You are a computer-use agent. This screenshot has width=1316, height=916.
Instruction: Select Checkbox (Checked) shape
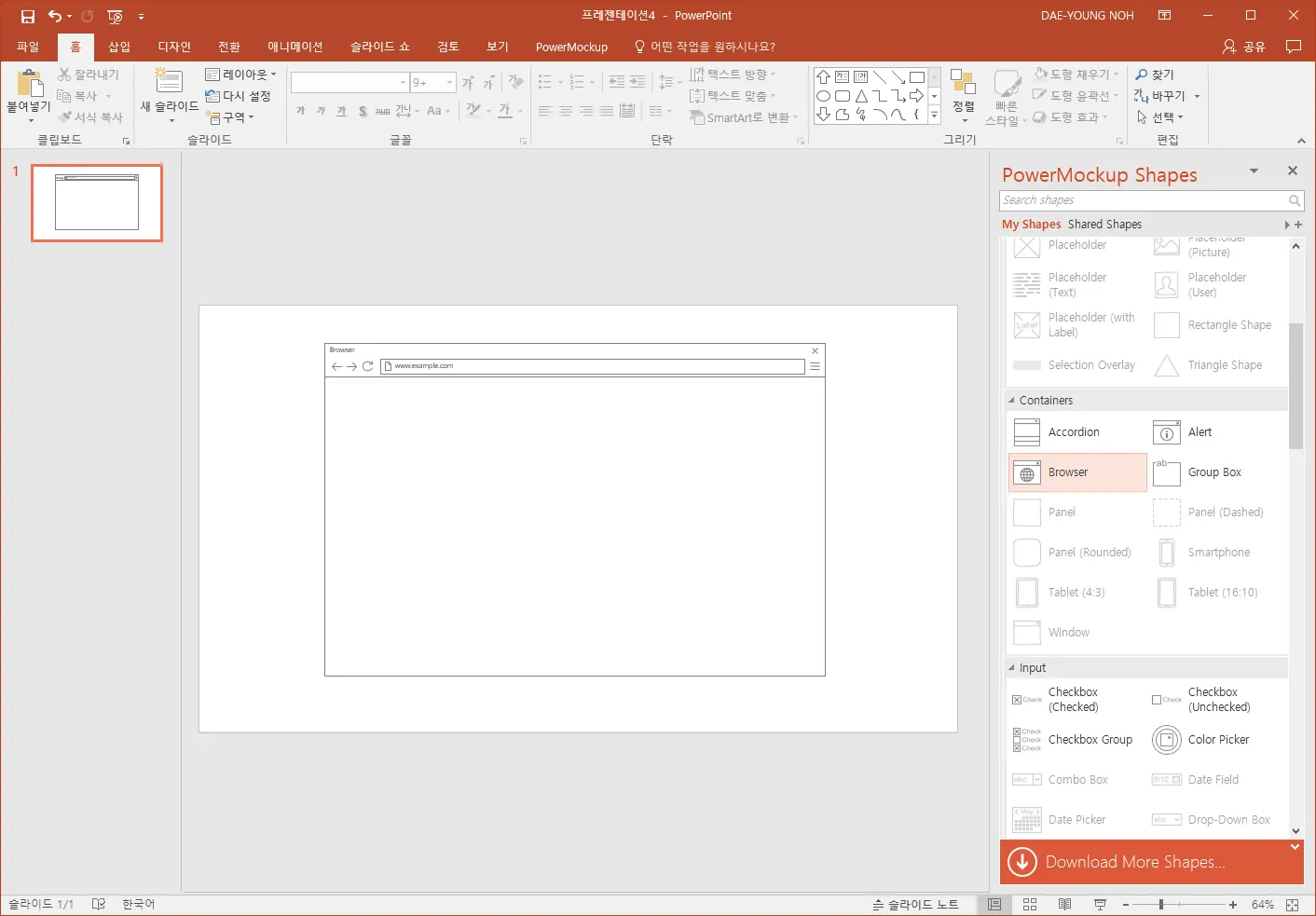[x=1073, y=700]
